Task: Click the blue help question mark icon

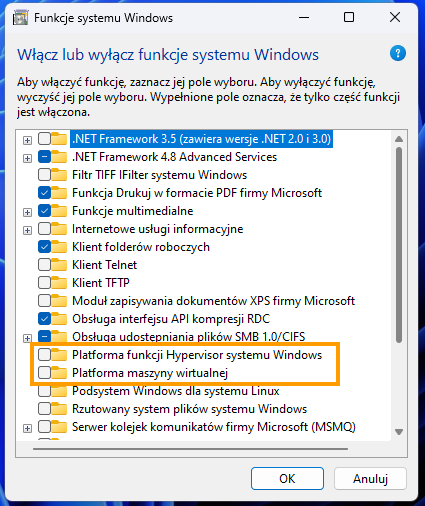Action: pos(398,53)
